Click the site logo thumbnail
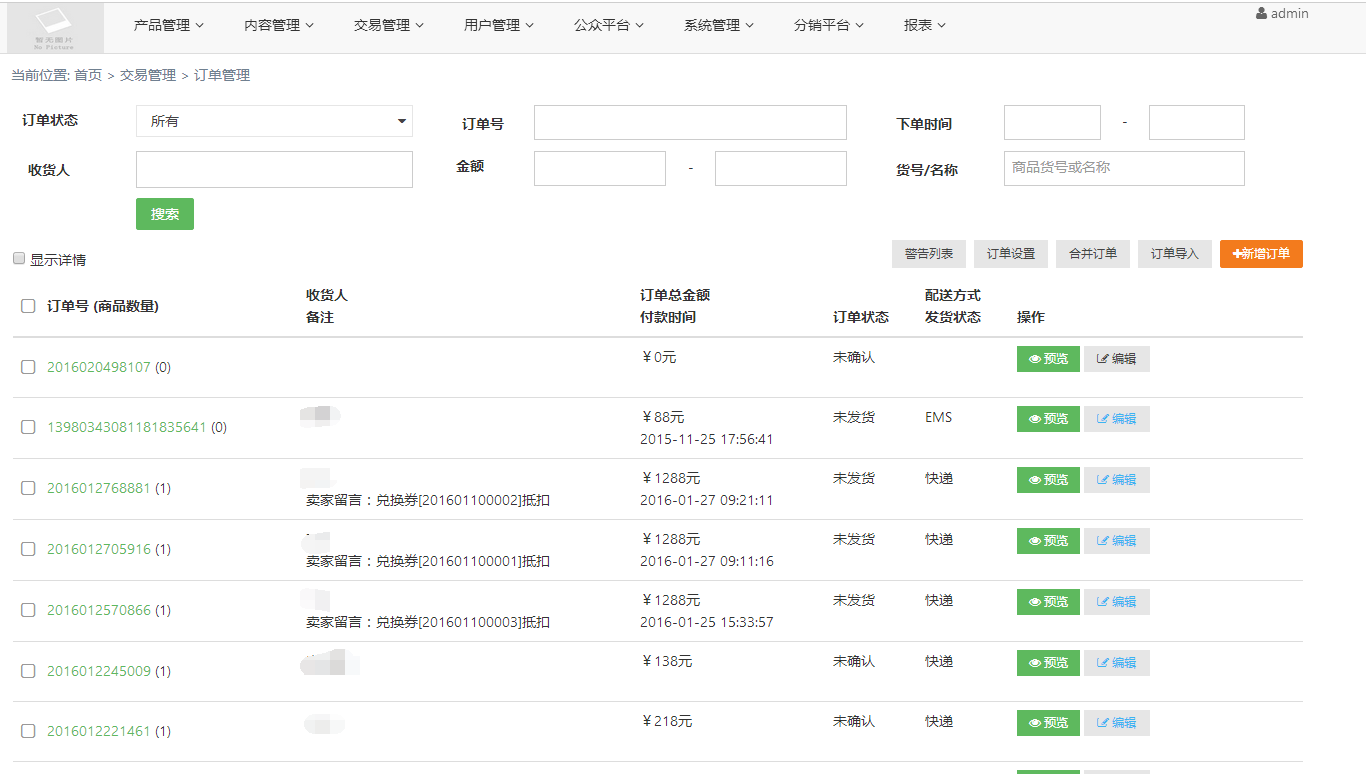 [x=55, y=28]
